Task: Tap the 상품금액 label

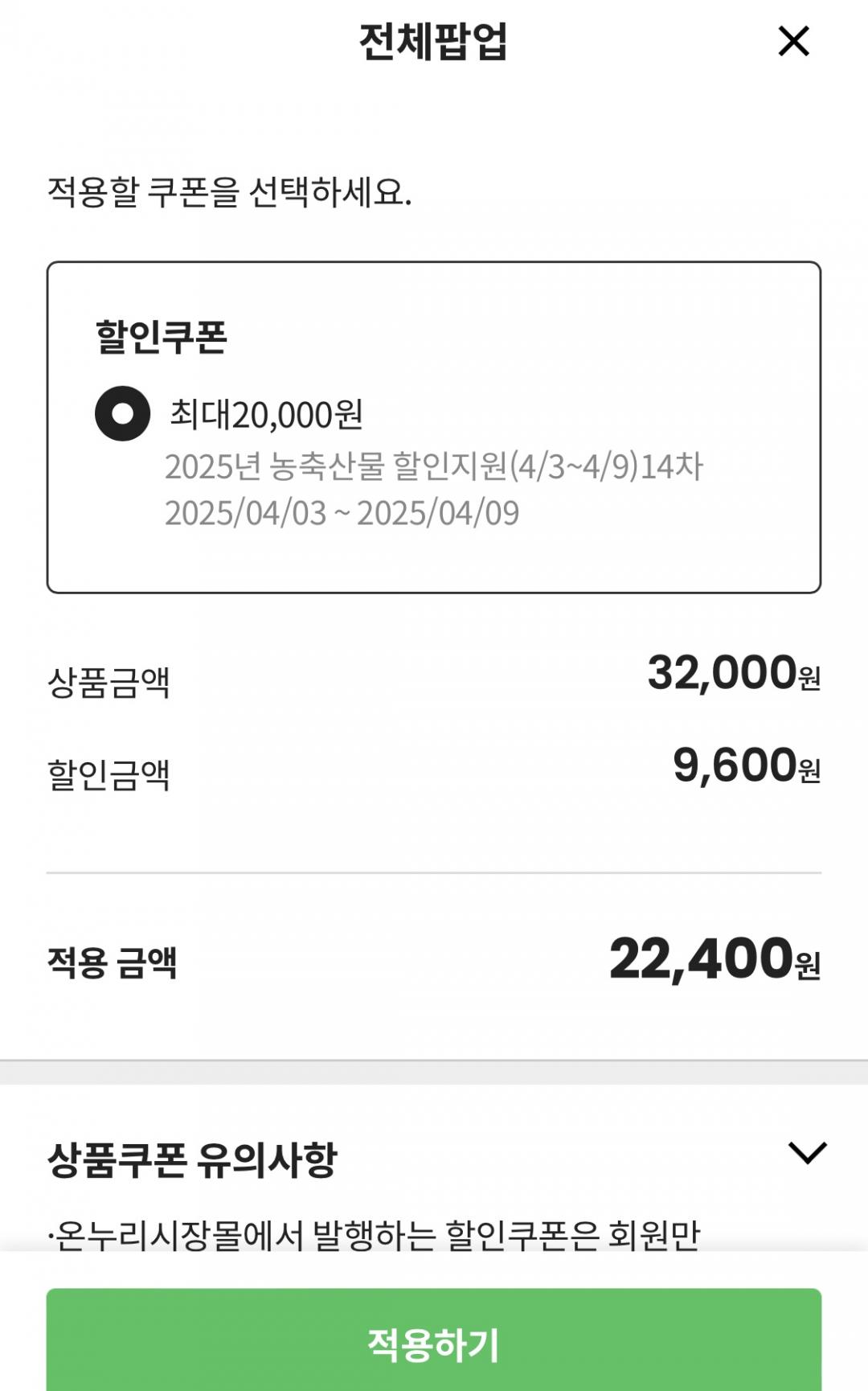Action: [108, 683]
